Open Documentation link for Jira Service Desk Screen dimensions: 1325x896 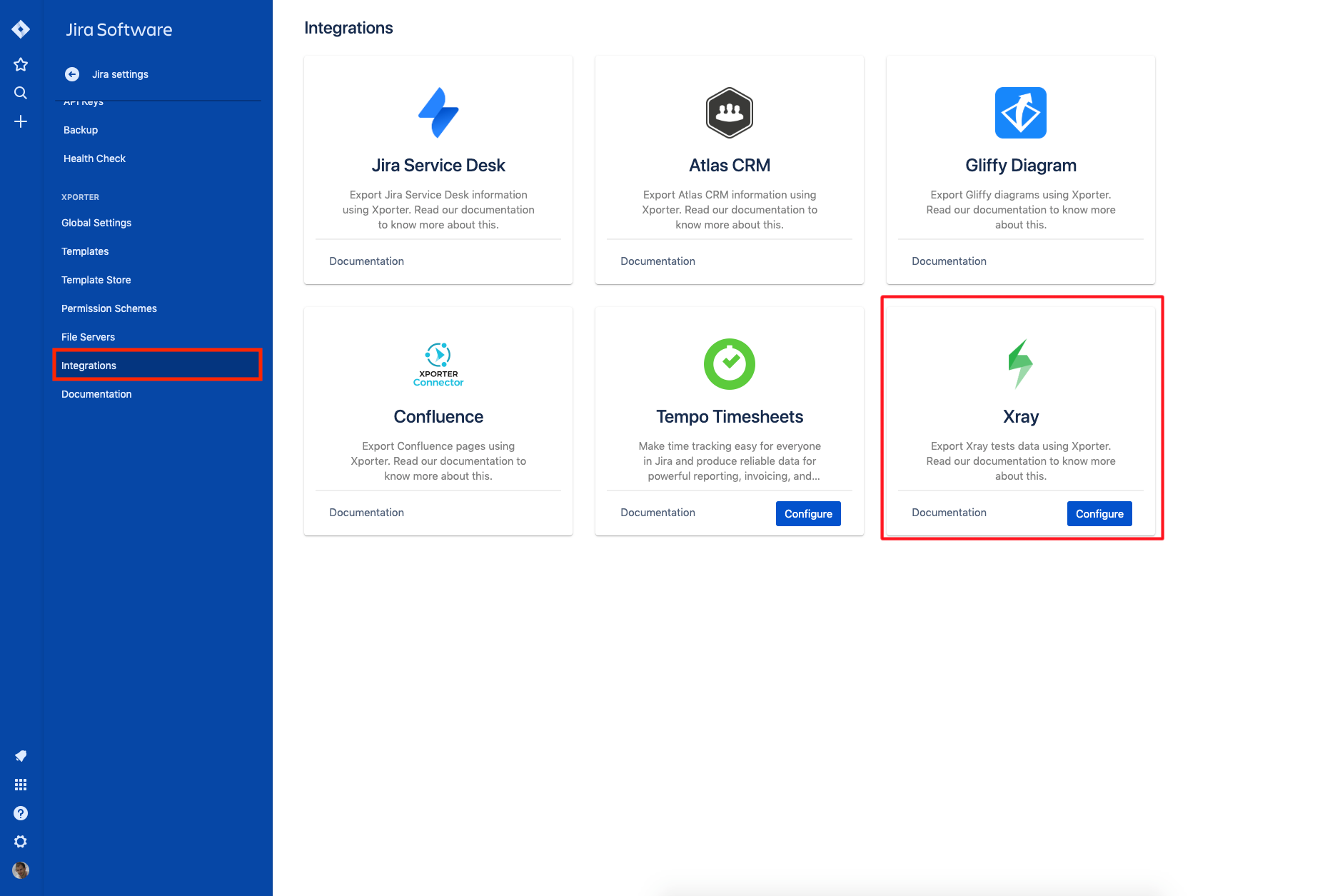pos(366,261)
